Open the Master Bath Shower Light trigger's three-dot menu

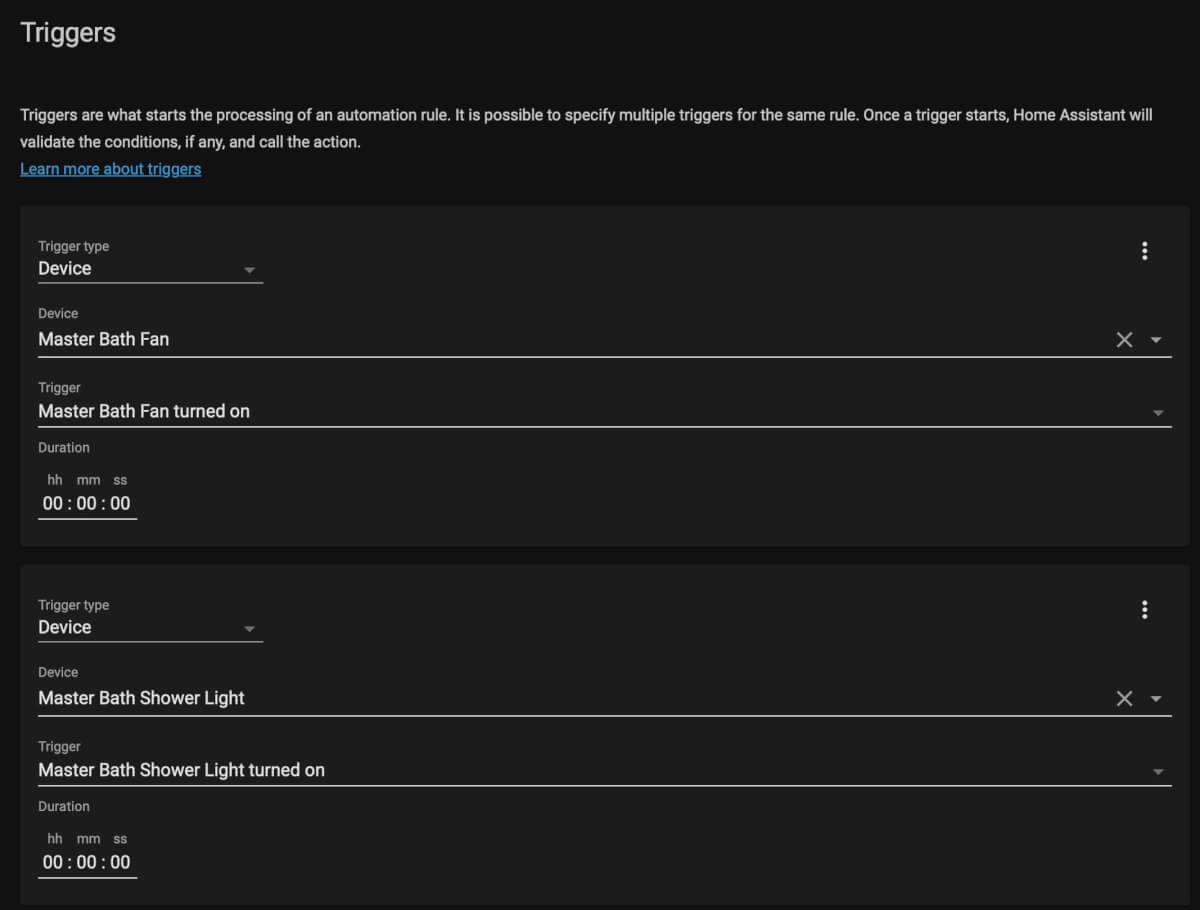[1144, 610]
